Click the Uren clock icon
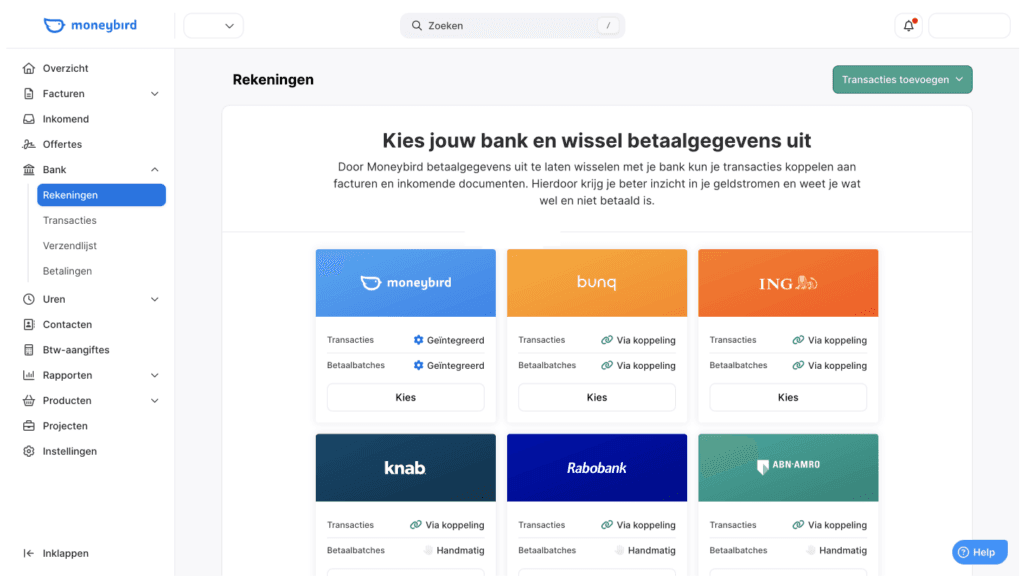The height and width of the screenshot is (580, 1024). click(x=28, y=298)
